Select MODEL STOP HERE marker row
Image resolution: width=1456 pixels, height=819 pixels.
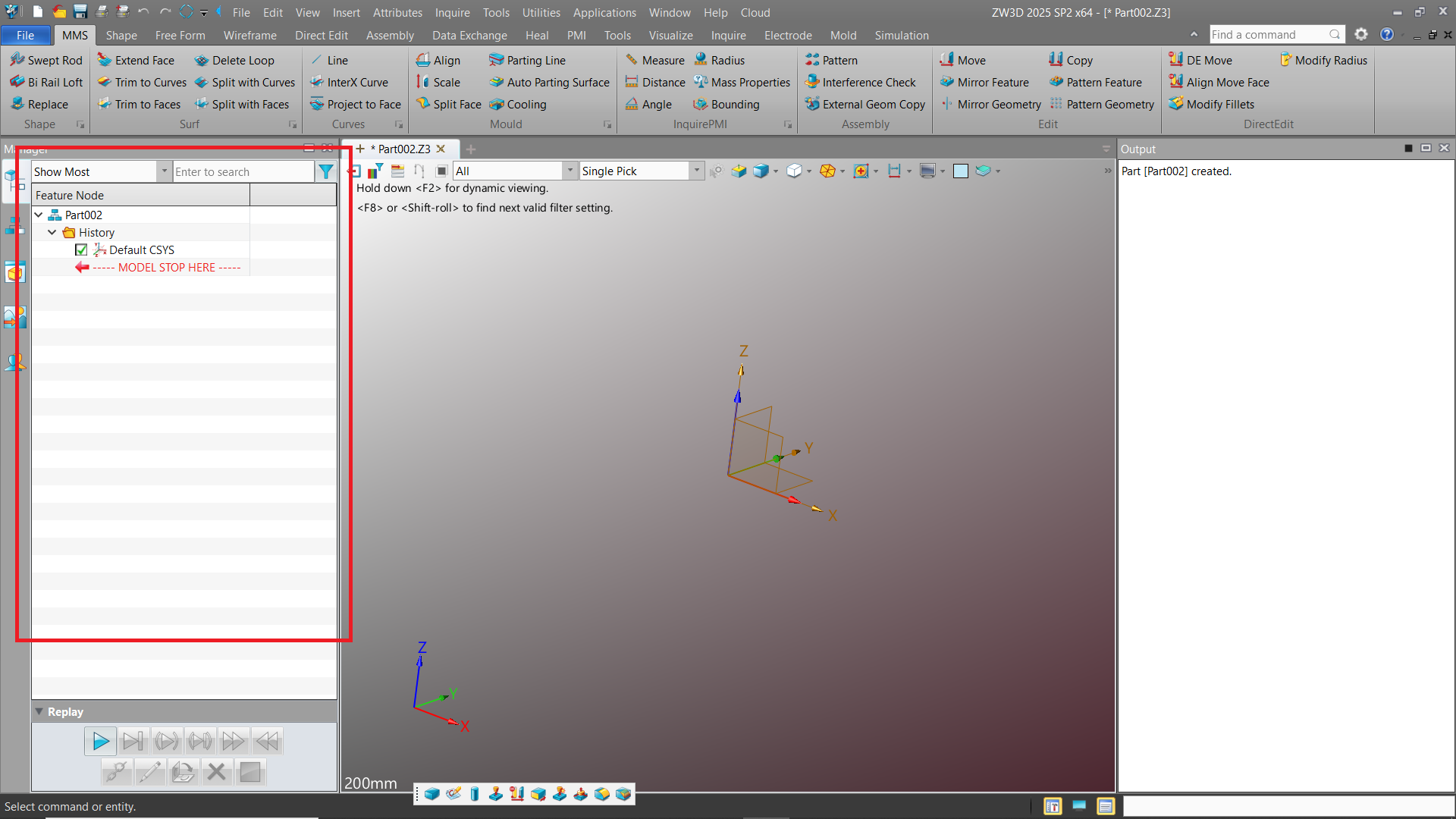point(158,268)
